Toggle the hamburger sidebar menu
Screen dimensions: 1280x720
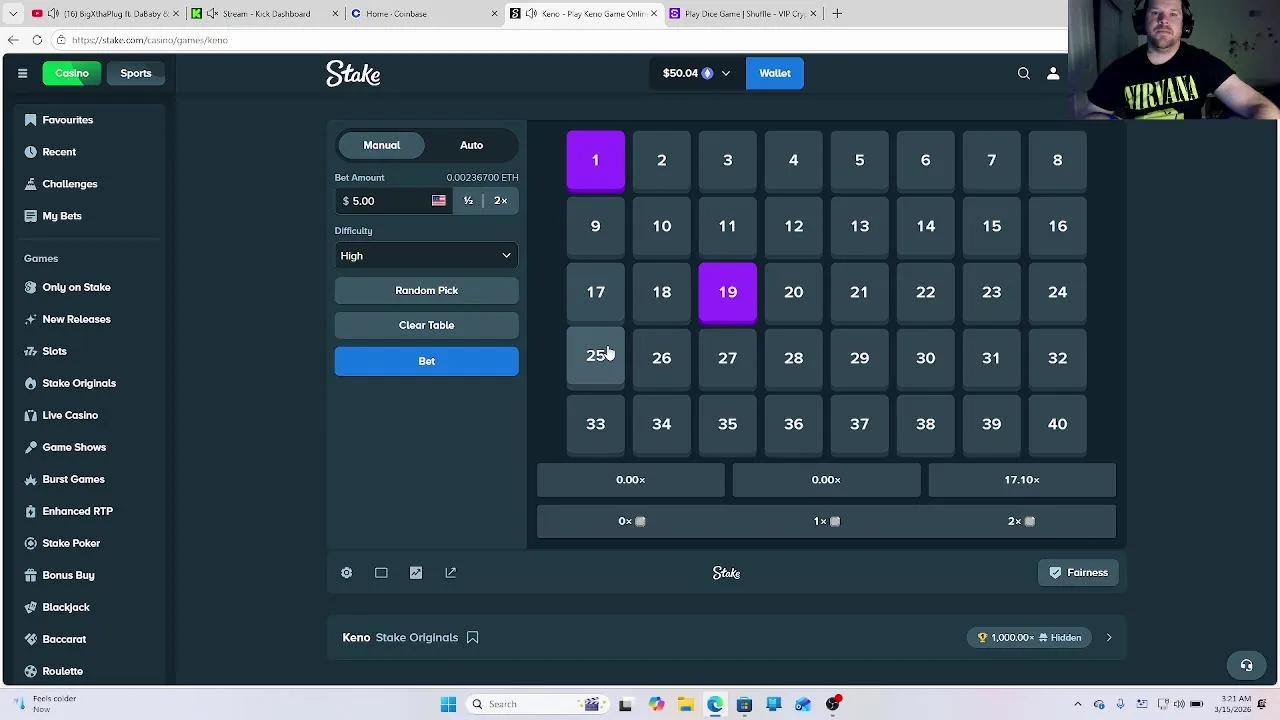point(22,73)
